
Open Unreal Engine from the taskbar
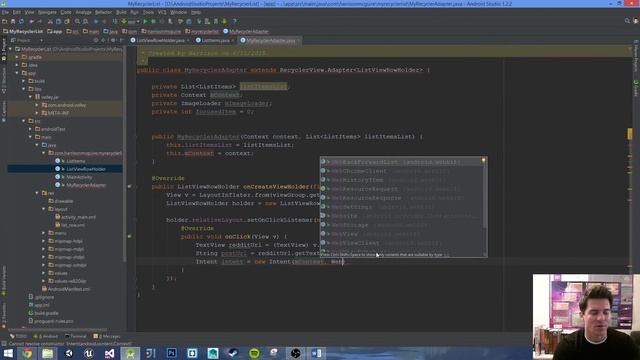(89, 353)
